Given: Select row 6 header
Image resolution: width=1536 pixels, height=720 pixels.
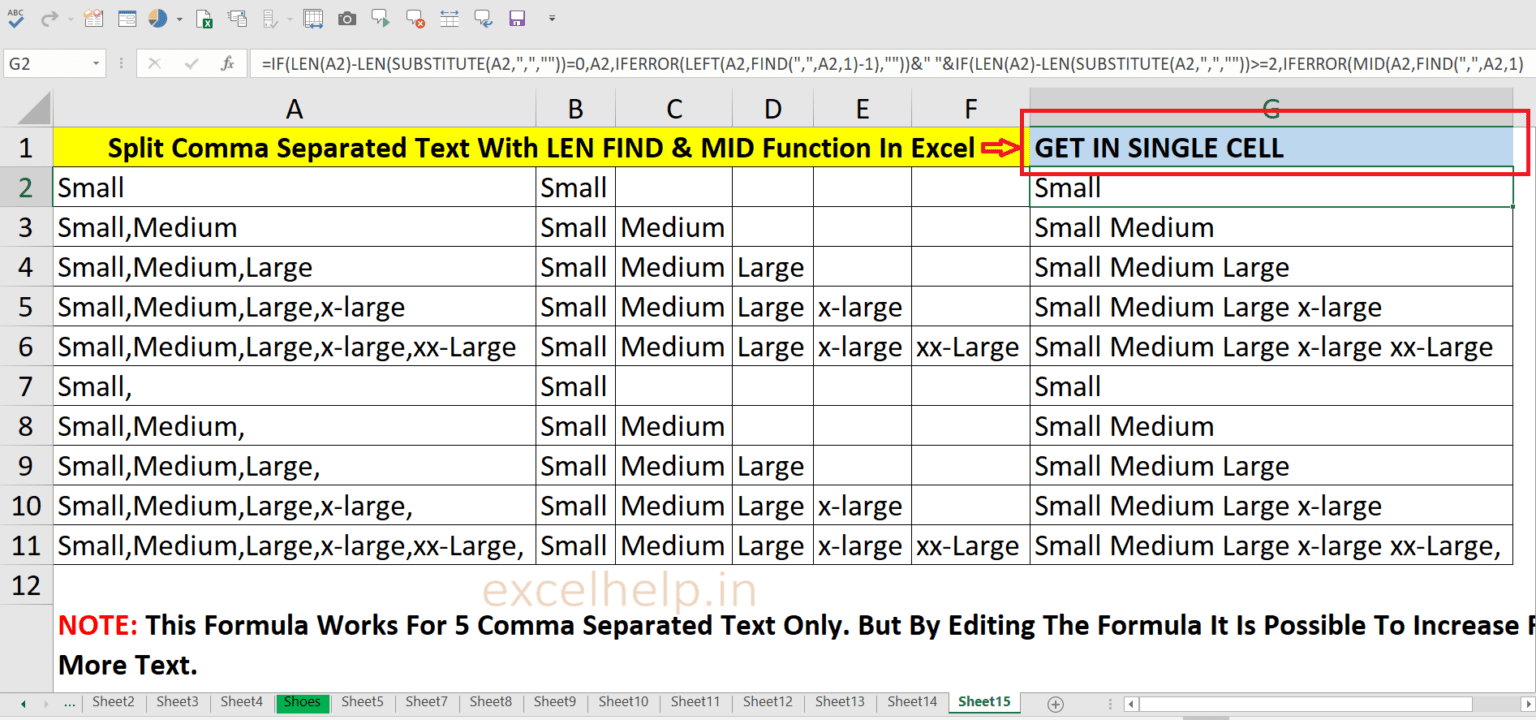Looking at the screenshot, I should 27,347.
